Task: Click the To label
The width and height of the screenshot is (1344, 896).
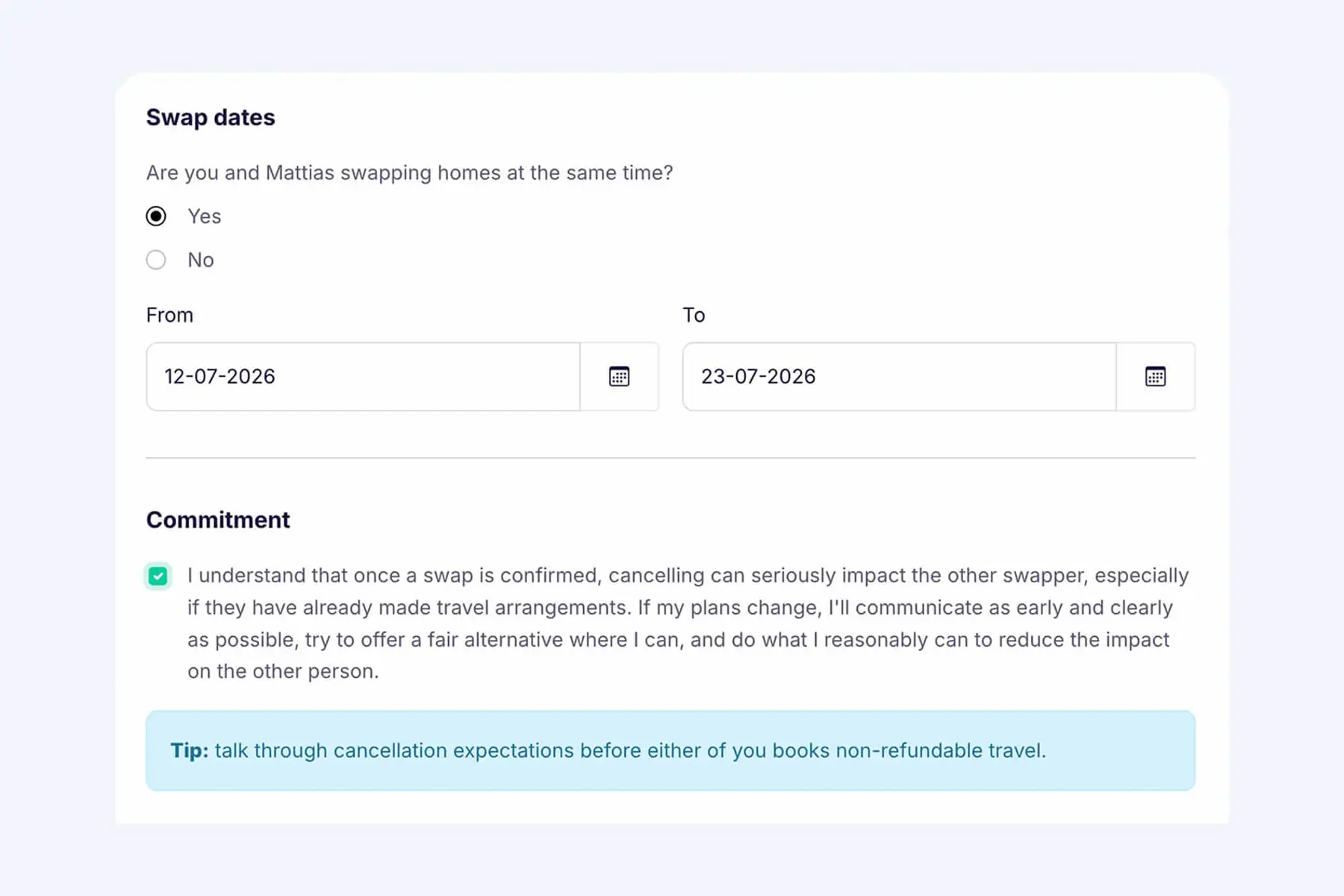Action: click(x=694, y=315)
